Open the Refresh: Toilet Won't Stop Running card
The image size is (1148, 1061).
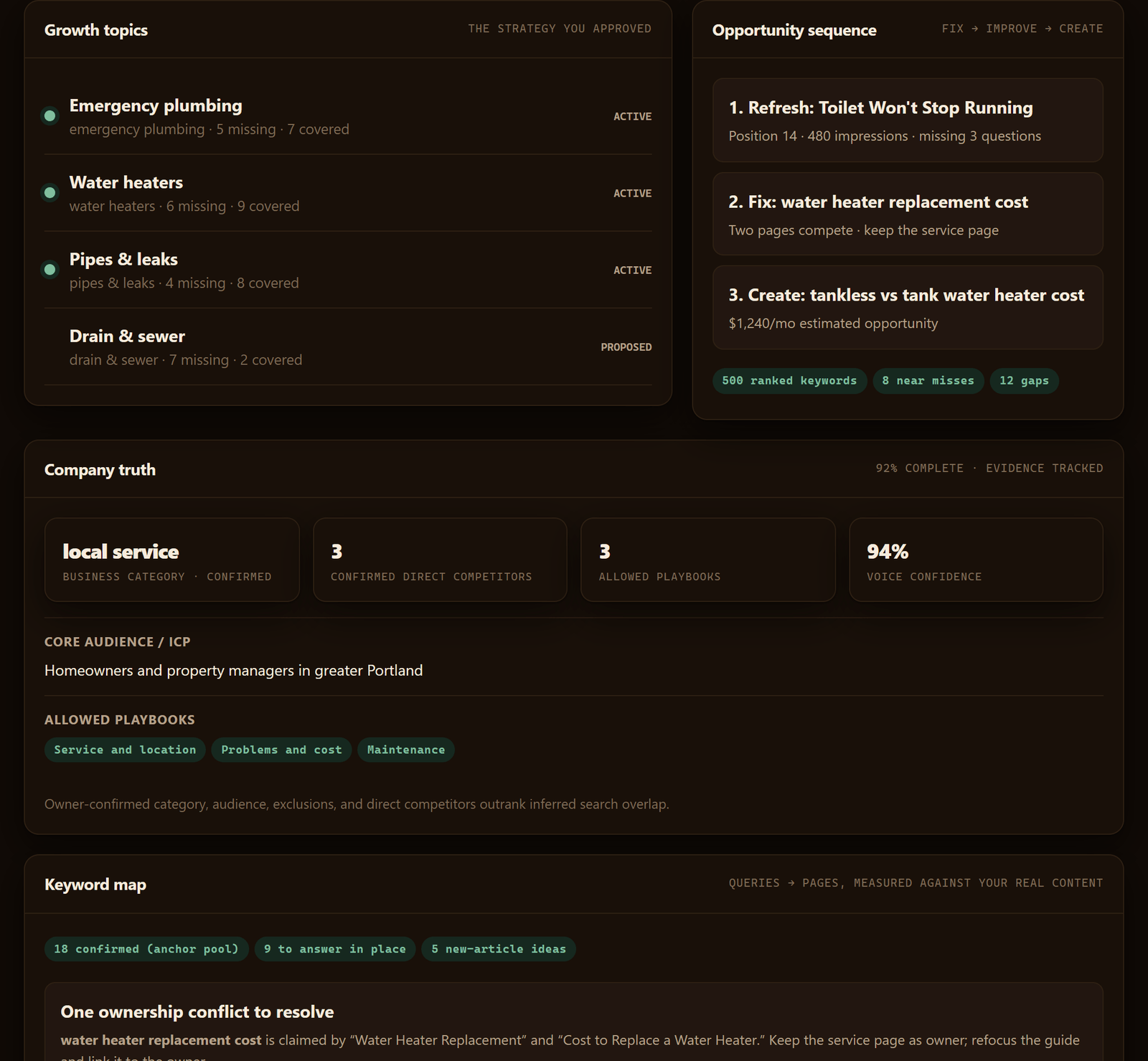click(908, 120)
